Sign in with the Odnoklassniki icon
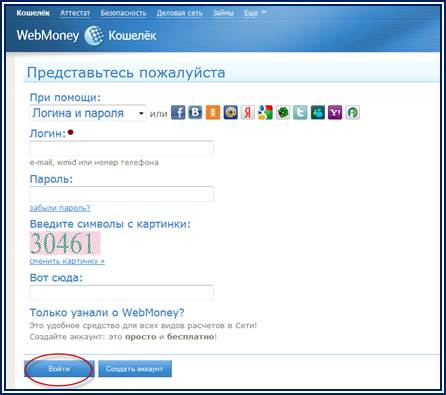This screenshot has width=446, height=395. point(213,113)
